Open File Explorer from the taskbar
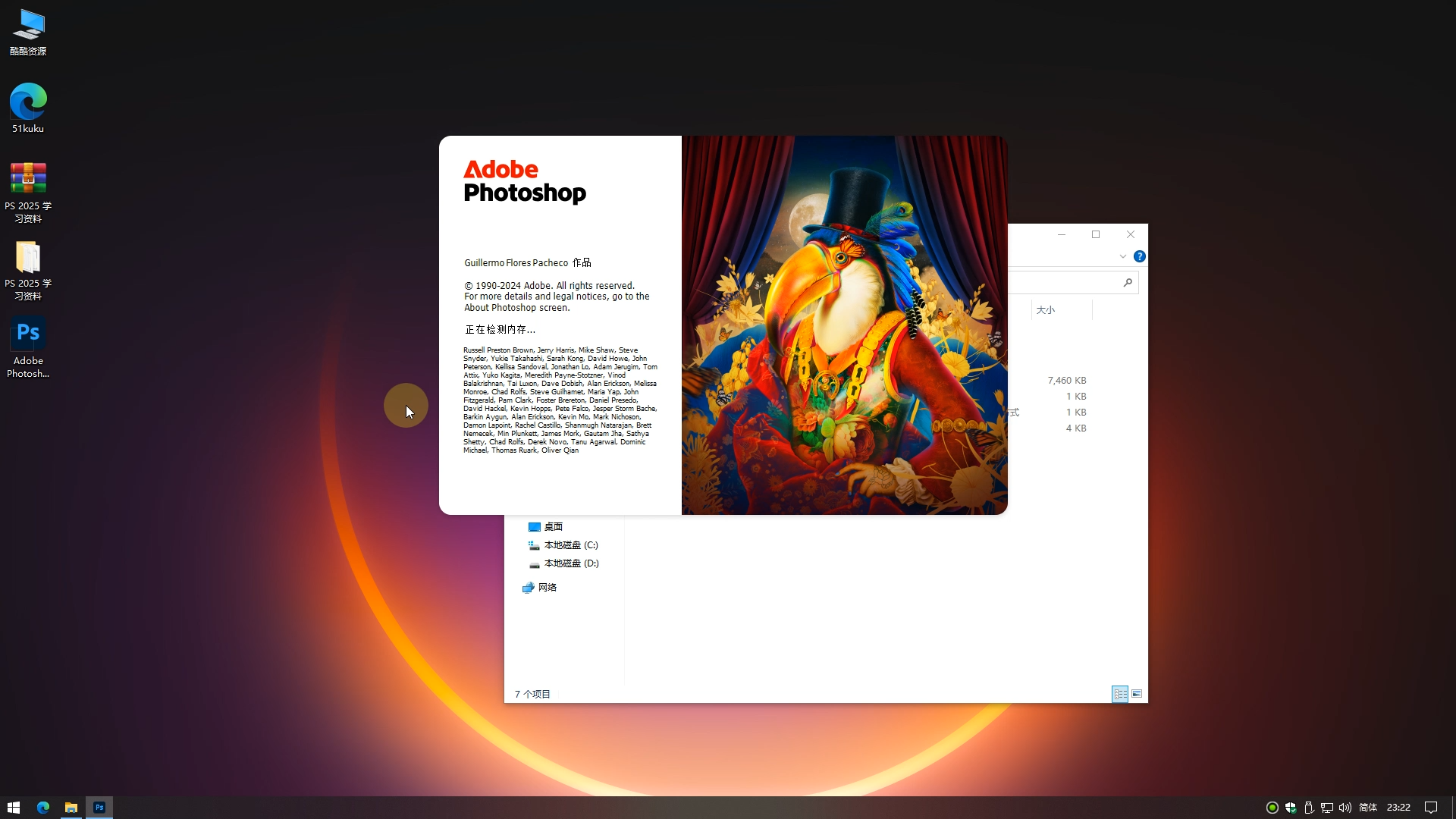The height and width of the screenshot is (819, 1456). point(71,808)
